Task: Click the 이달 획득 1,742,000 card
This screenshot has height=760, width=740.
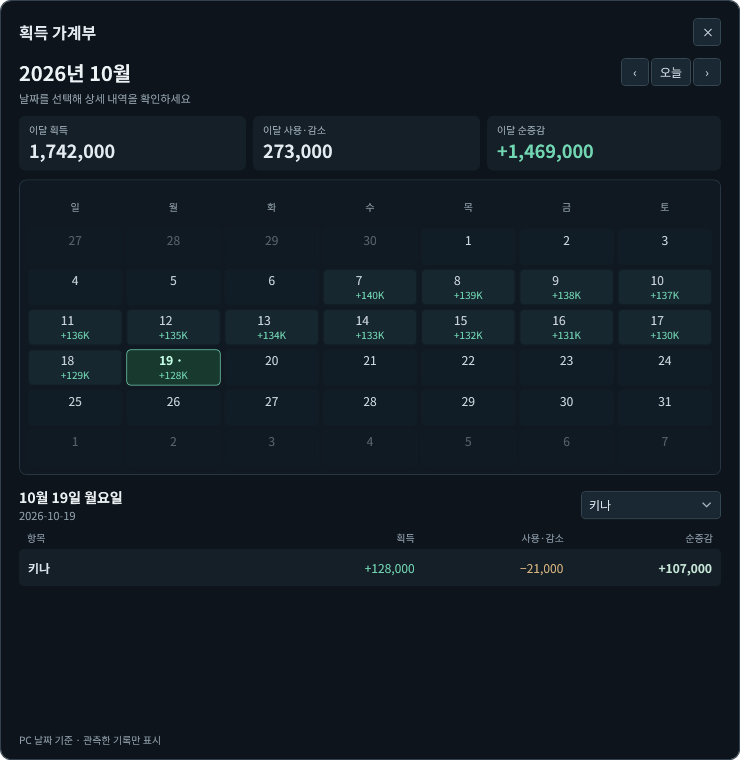Action: click(132, 143)
